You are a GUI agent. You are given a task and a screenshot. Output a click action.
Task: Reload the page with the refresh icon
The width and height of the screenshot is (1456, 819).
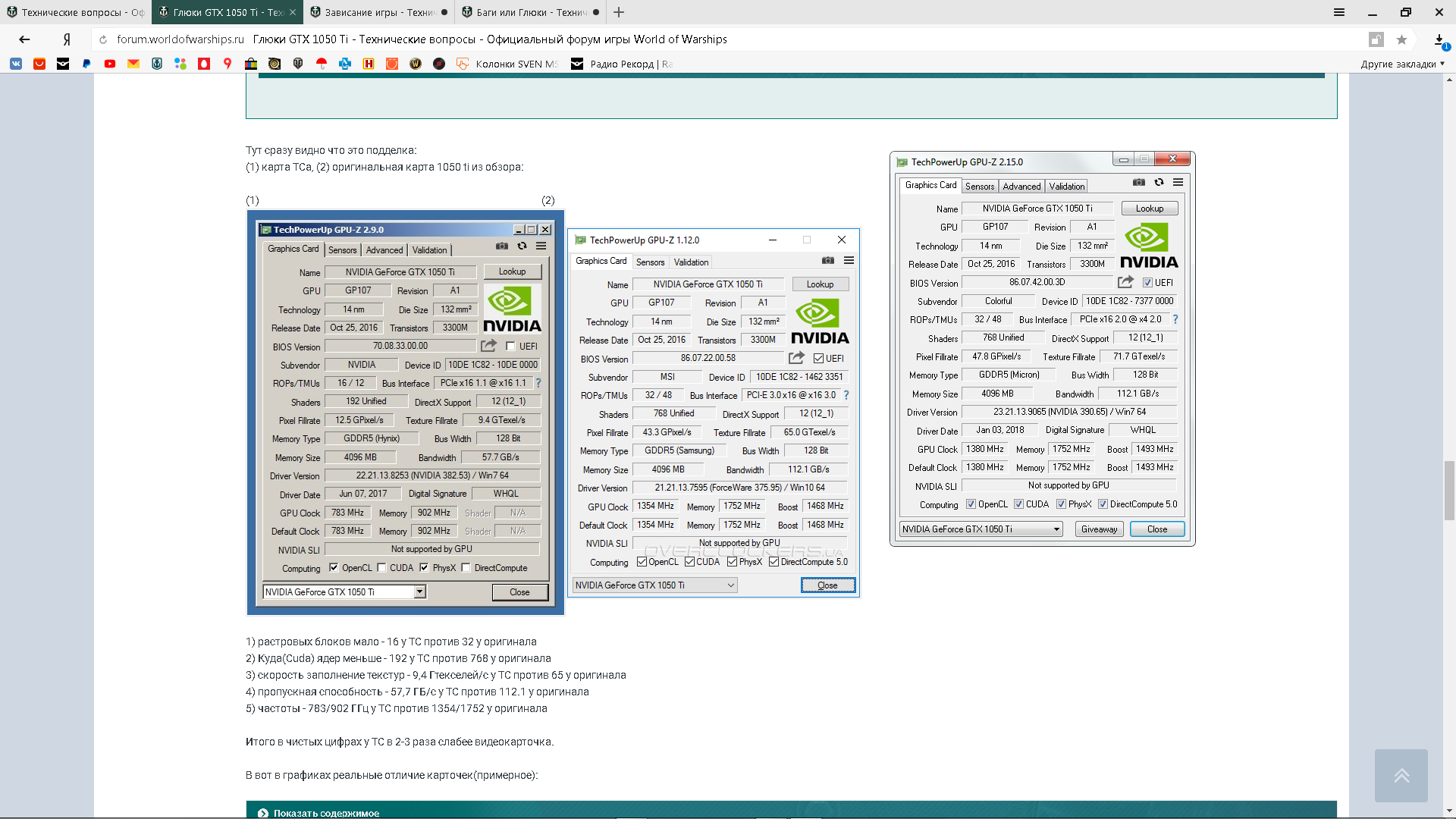(x=103, y=39)
